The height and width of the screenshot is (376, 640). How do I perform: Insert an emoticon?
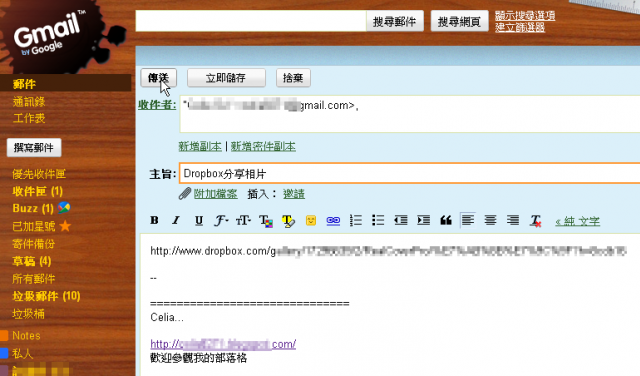(x=311, y=221)
